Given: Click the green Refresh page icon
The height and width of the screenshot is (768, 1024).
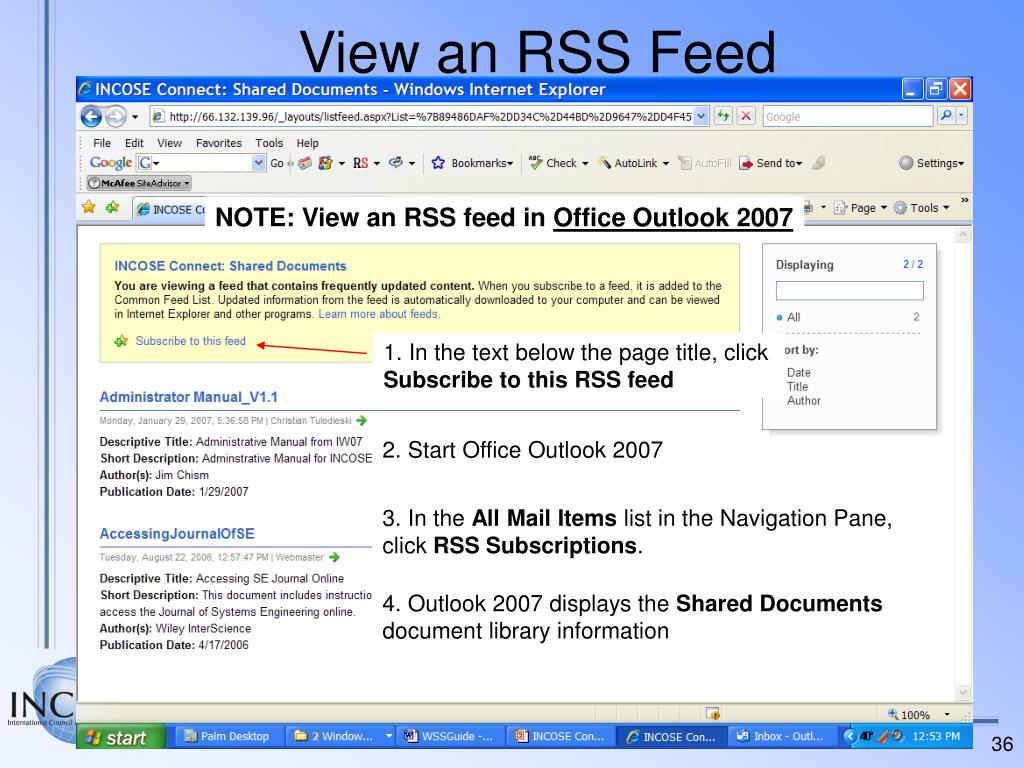Looking at the screenshot, I should [723, 116].
